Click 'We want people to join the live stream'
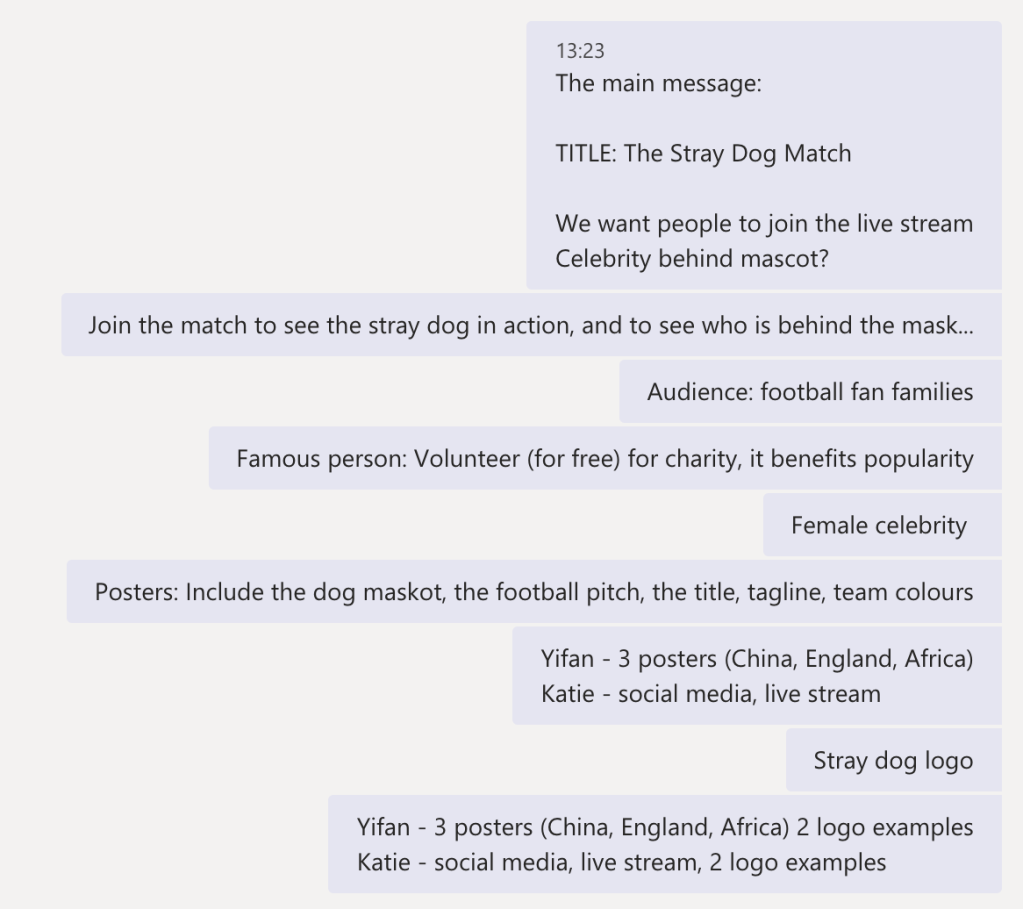 tap(763, 224)
